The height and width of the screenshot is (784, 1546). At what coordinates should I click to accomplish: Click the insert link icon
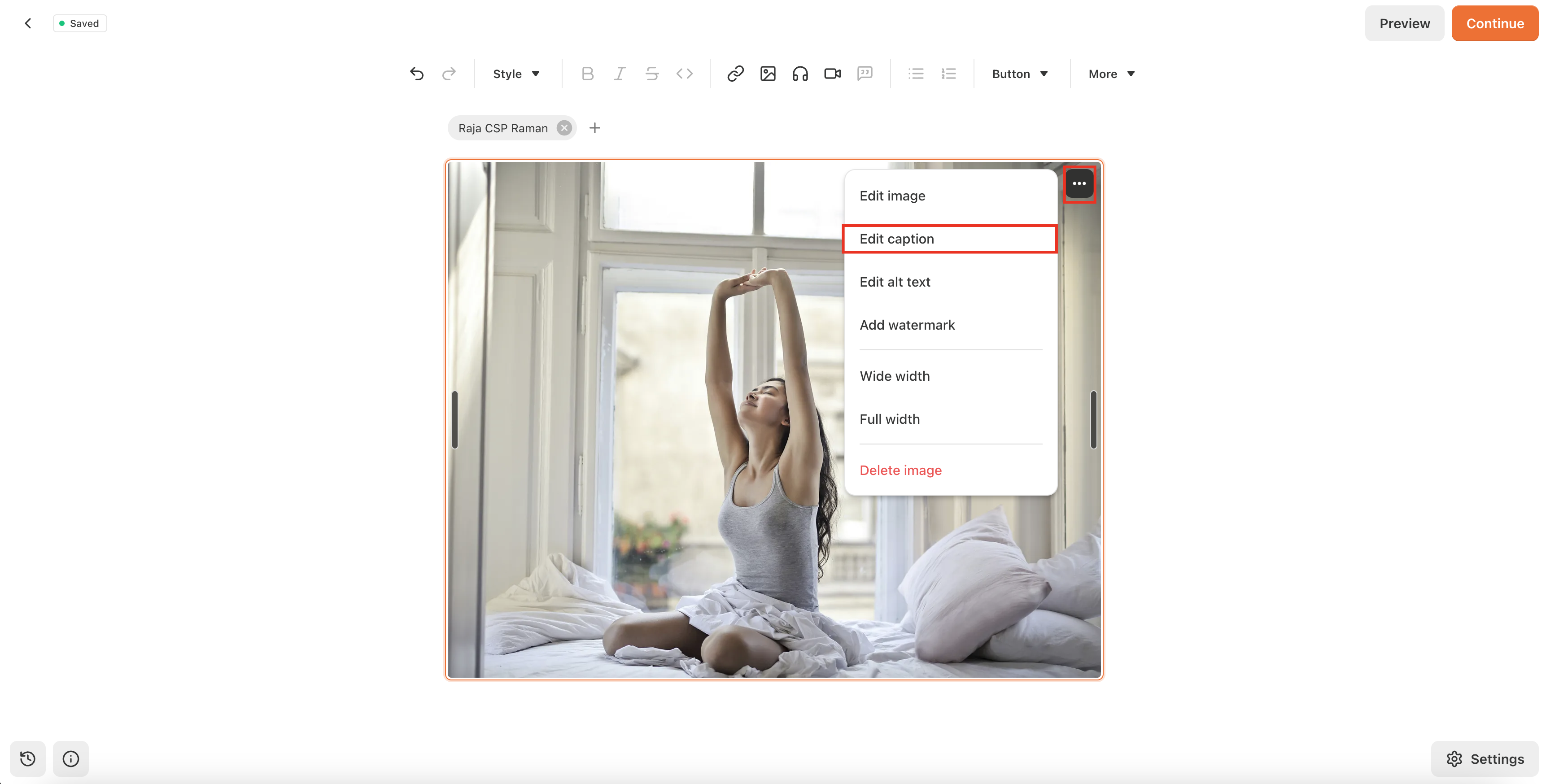coord(735,74)
